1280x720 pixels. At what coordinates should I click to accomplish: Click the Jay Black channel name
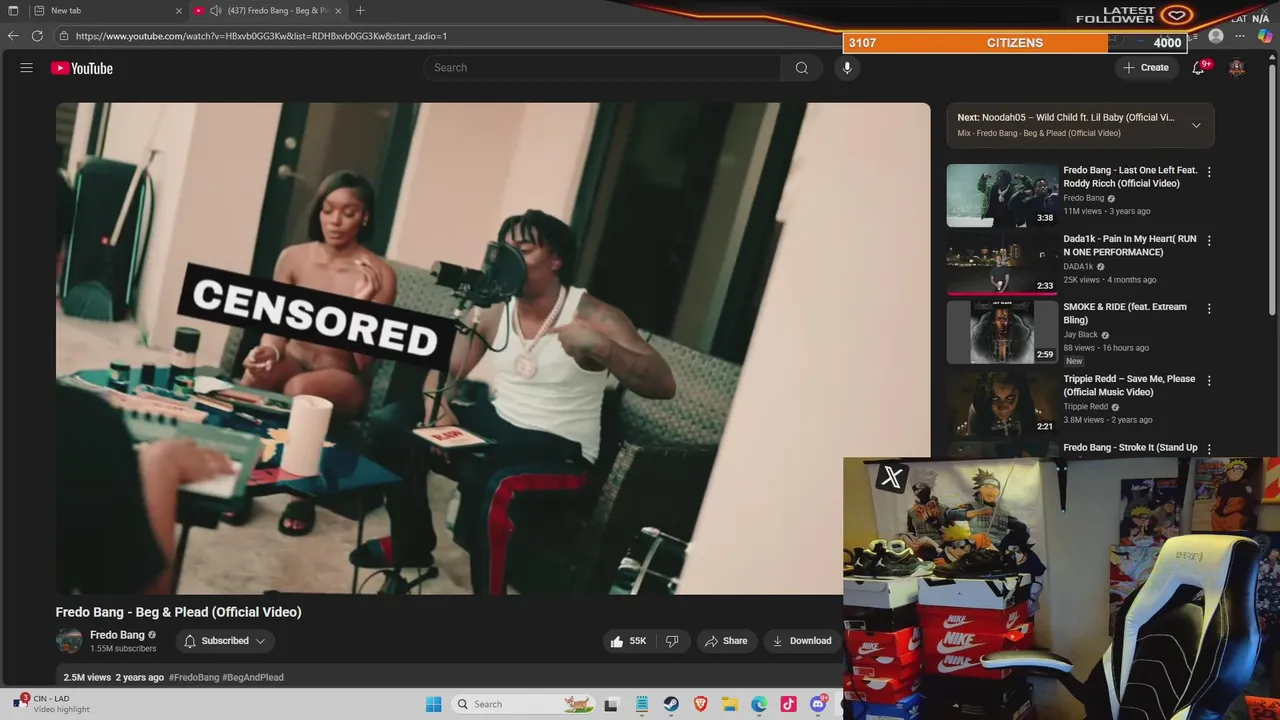(1080, 335)
